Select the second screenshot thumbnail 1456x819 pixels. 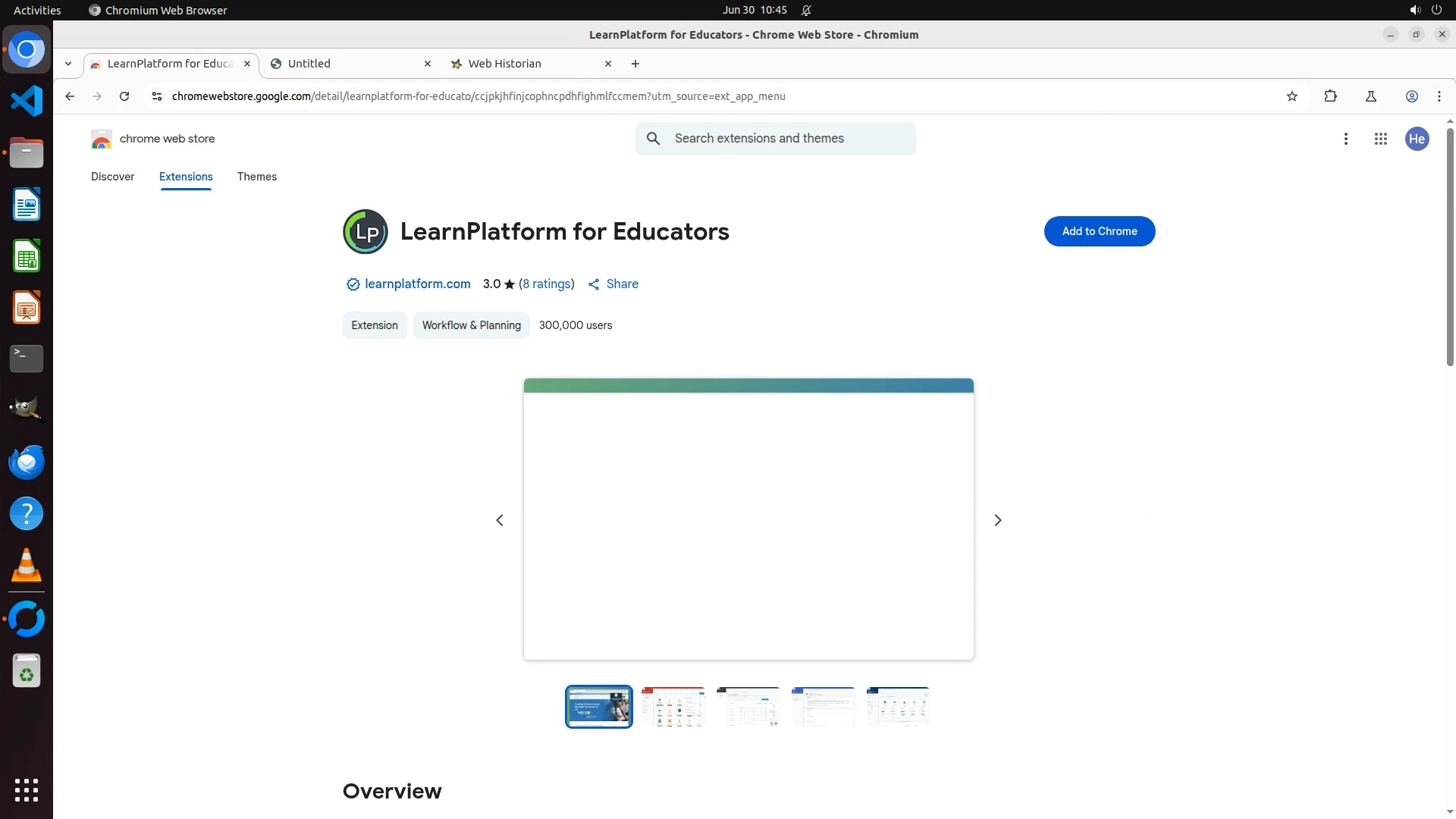coord(673,707)
